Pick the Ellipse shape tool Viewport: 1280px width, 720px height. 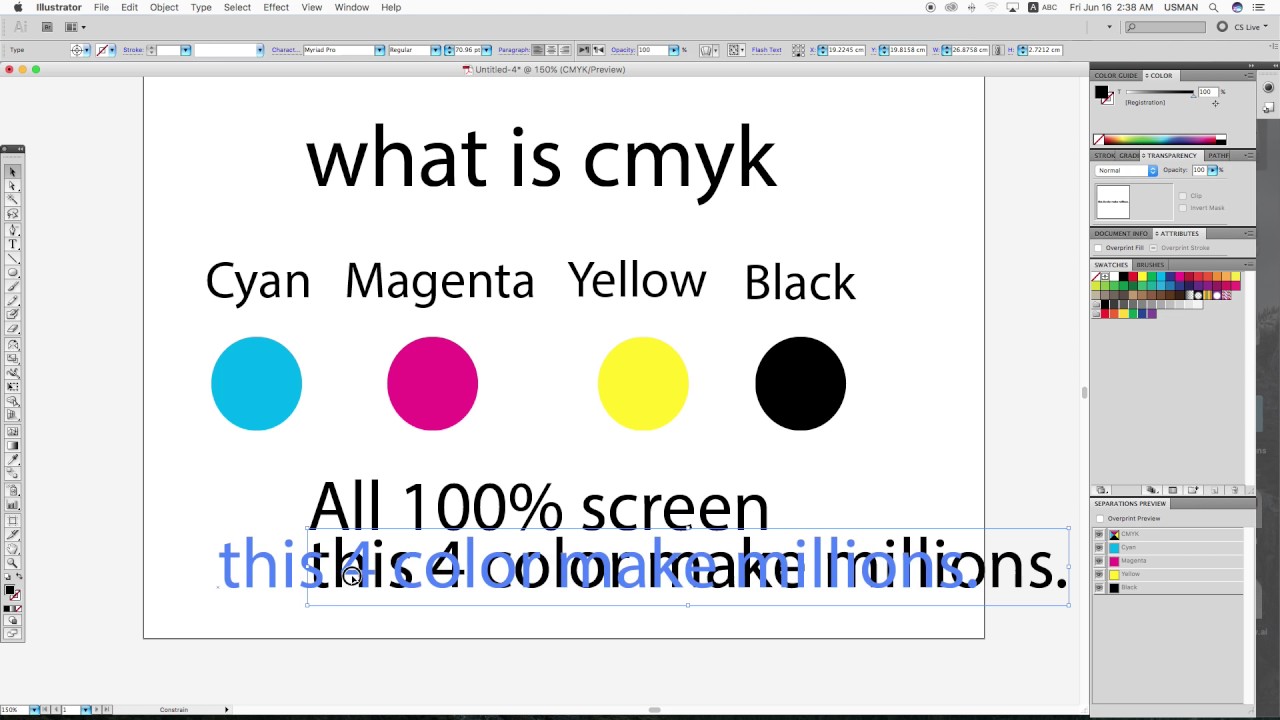[x=12, y=272]
